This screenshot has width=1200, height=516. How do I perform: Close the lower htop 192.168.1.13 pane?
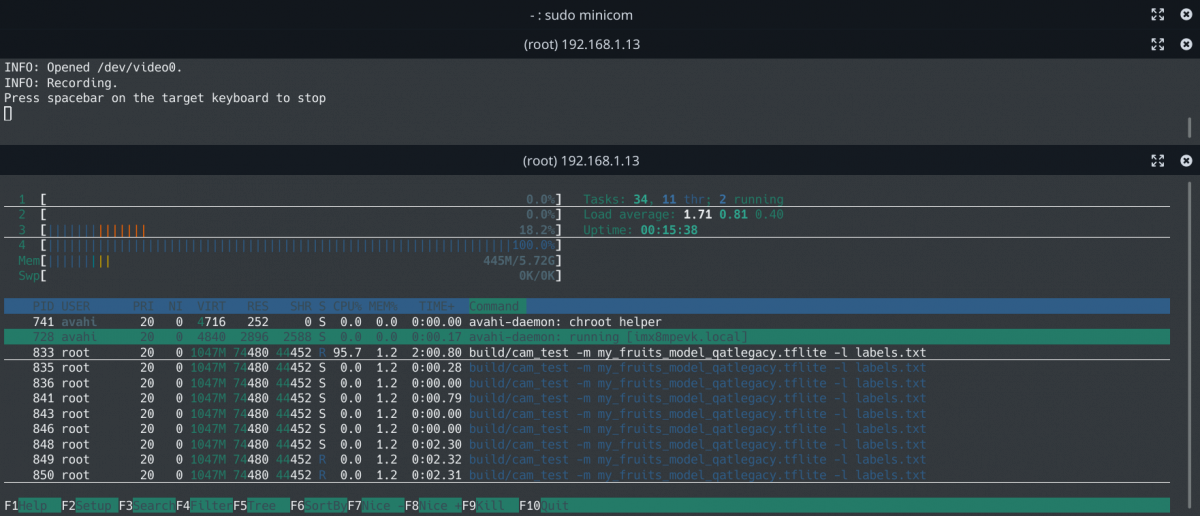point(1186,161)
